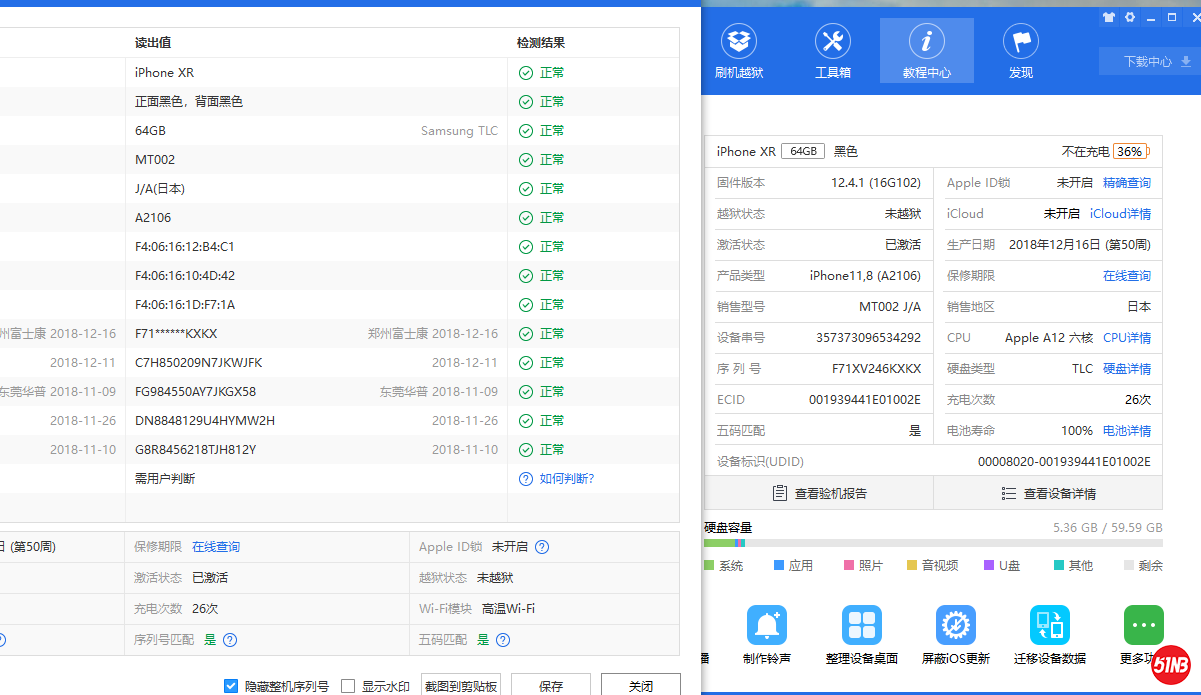Uncheck the 隐藏整机序列号 checkbox
The image size is (1201, 695).
[231, 686]
